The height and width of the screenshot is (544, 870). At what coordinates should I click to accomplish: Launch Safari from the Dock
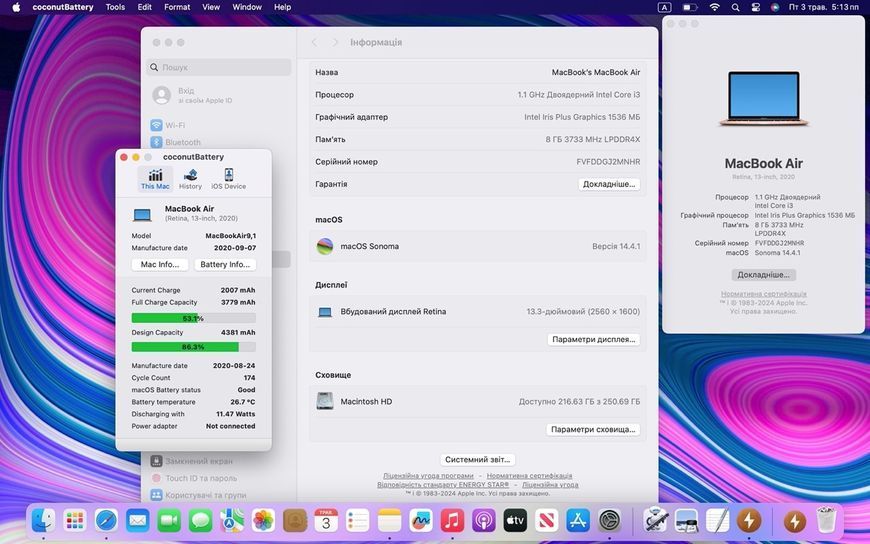tap(106, 521)
